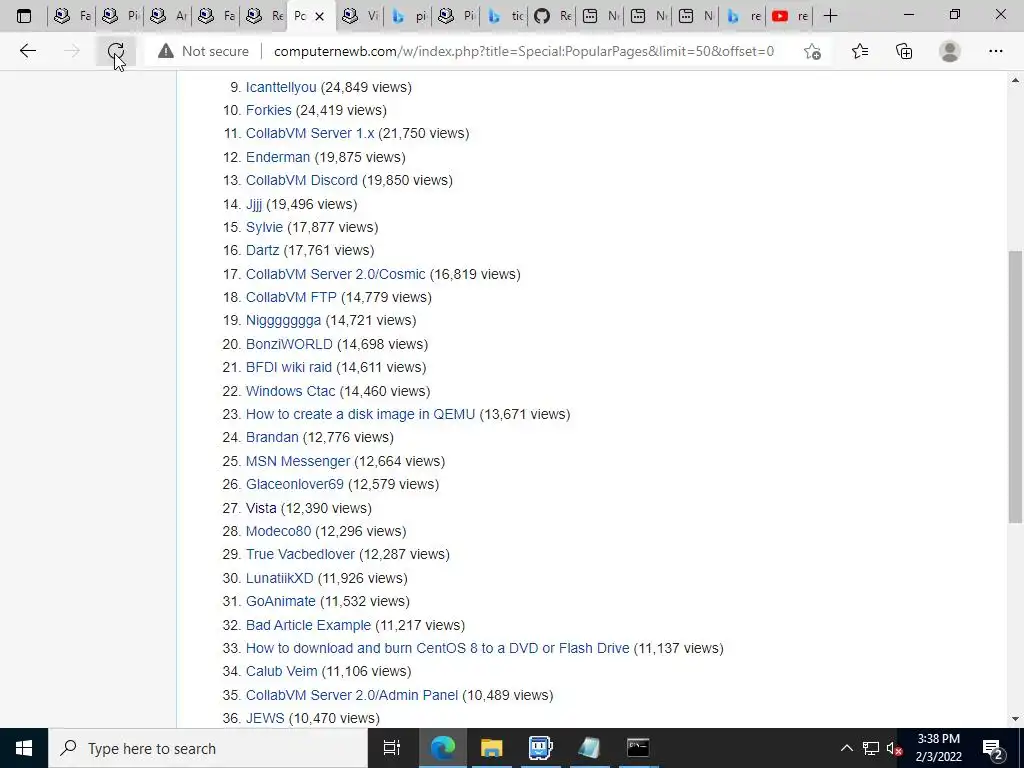
Task: Open the GoAnimate link
Action: coord(280,601)
